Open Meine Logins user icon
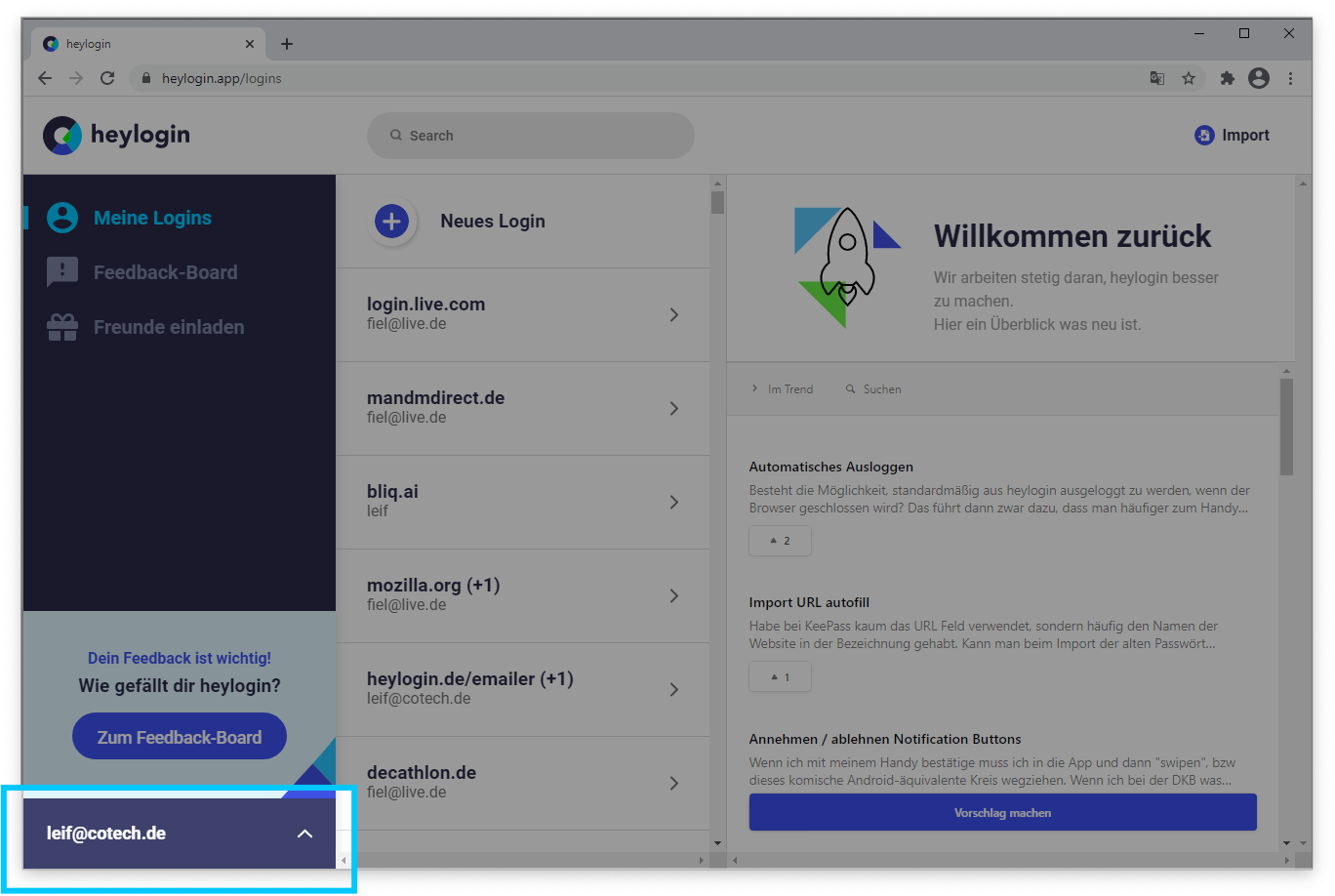 click(62, 218)
